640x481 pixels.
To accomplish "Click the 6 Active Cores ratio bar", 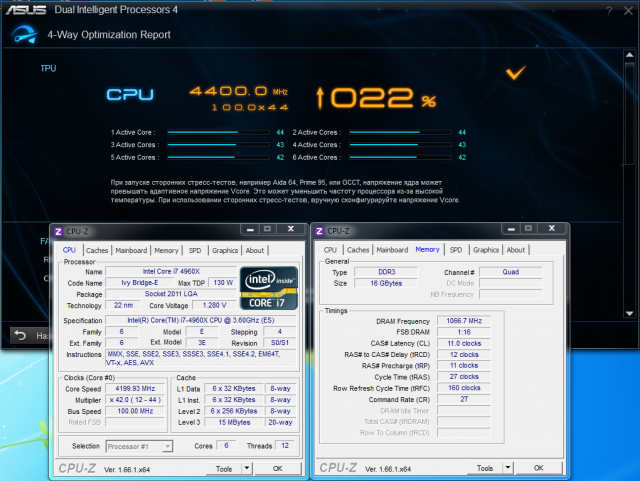I will click(x=400, y=157).
